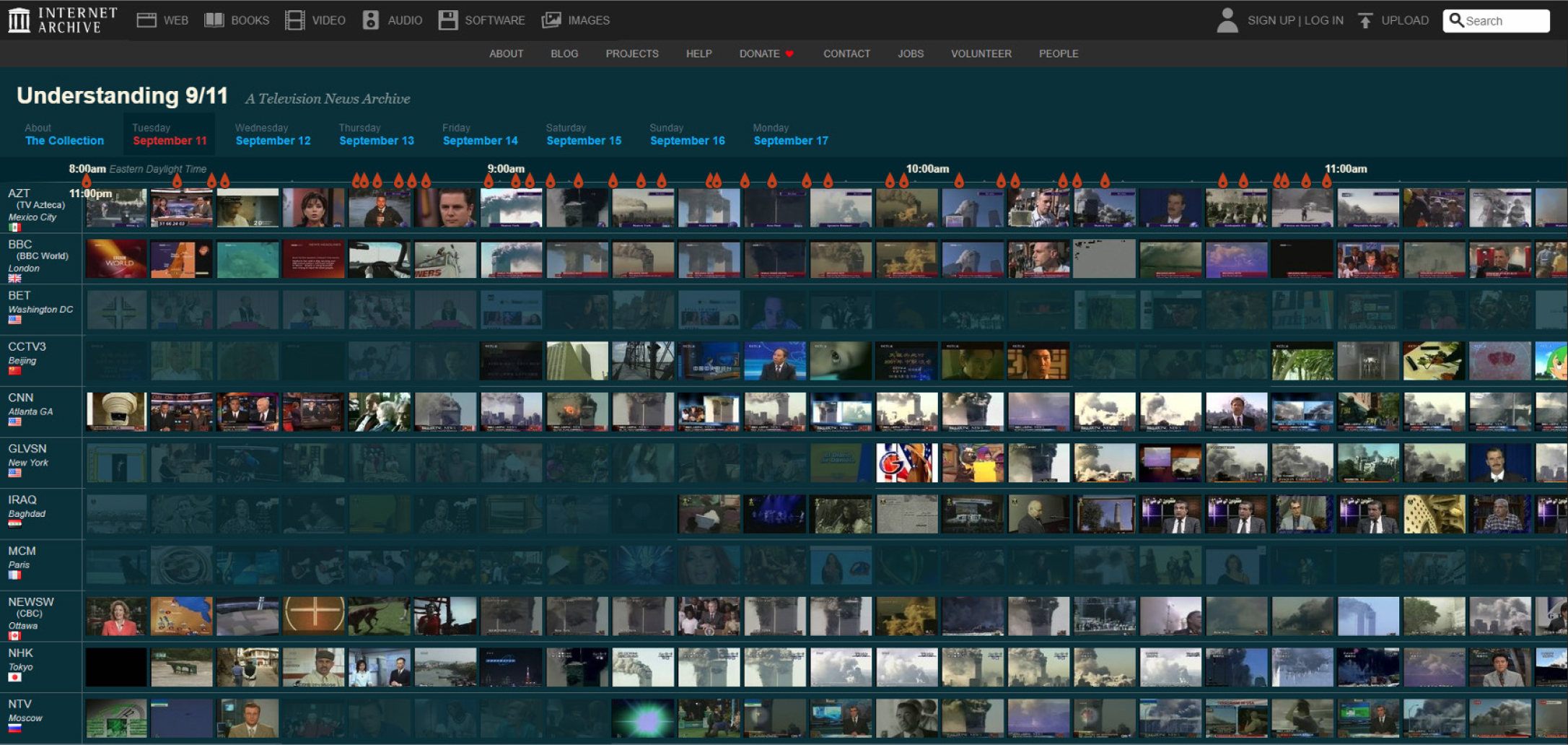1568x745 pixels.
Task: Open the Audio speaker icon
Action: click(x=370, y=20)
